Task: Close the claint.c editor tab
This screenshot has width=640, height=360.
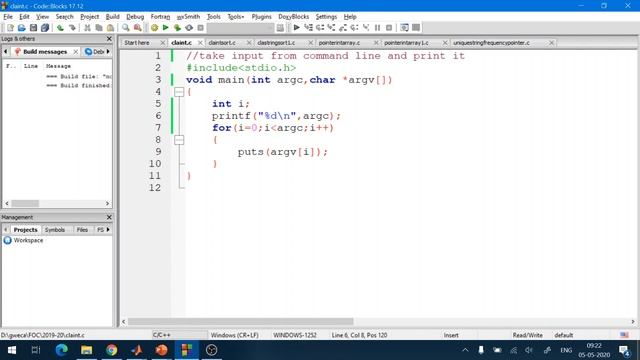Action: [x=200, y=42]
